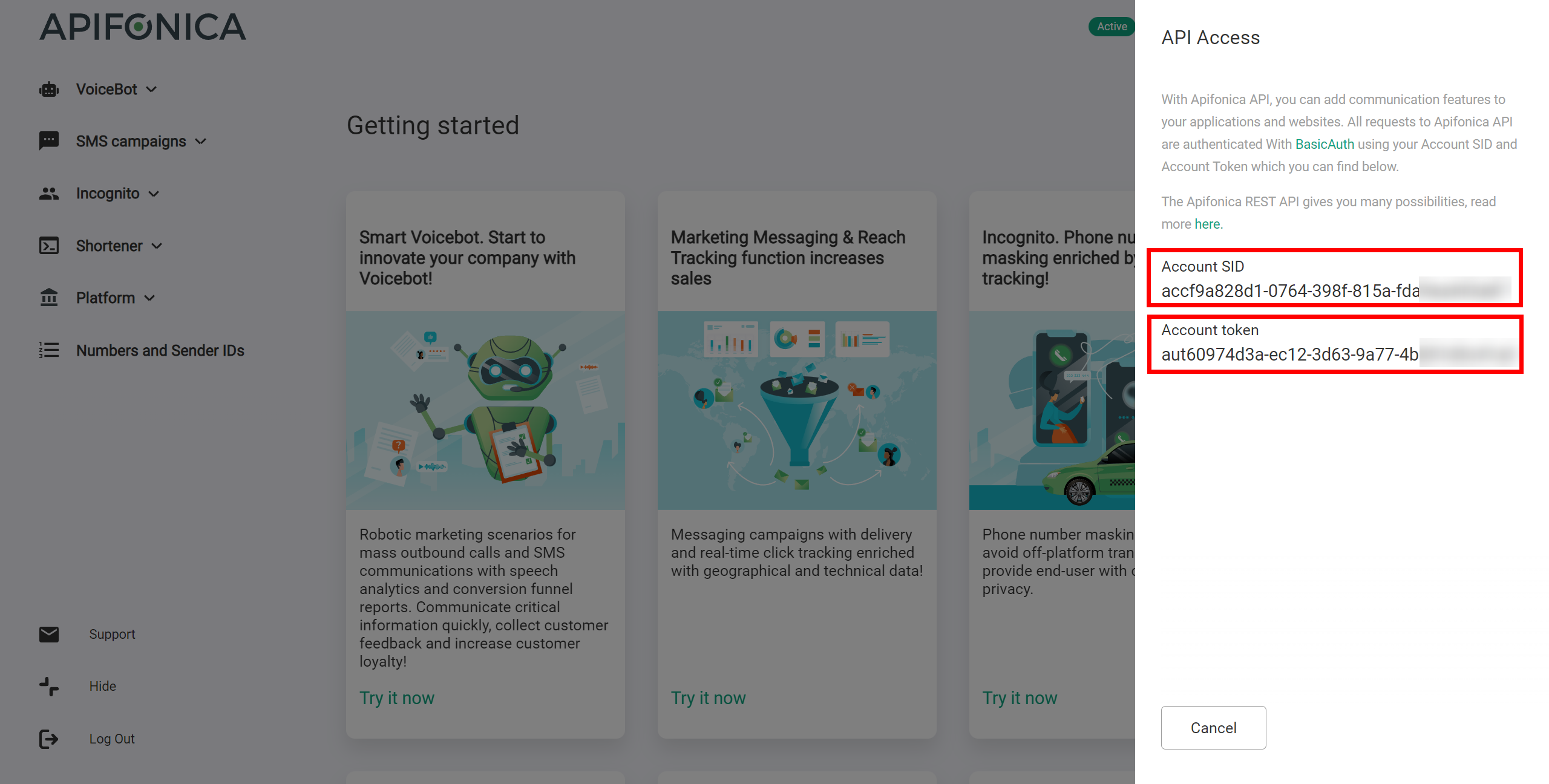Click the Voicebot robot illustration
Viewport: 1549px width, 784px height.
coord(485,410)
